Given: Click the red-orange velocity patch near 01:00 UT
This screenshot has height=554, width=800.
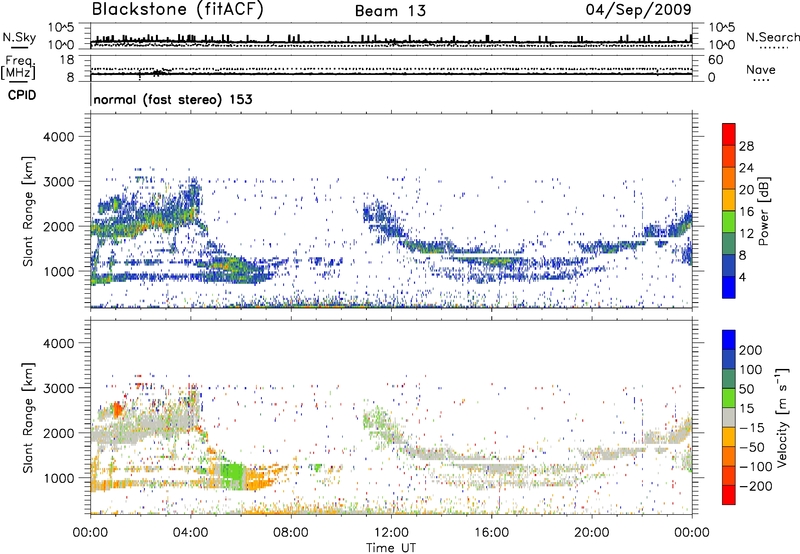Looking at the screenshot, I should [x=117, y=409].
